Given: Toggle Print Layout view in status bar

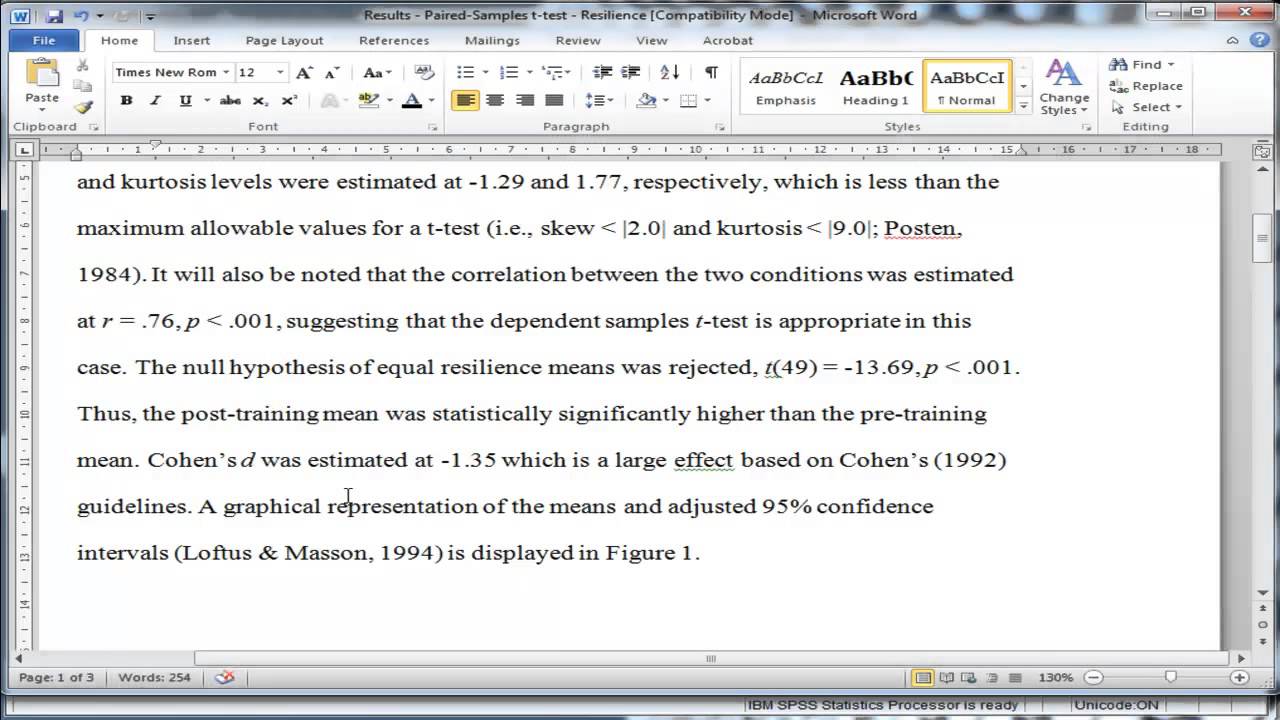Looking at the screenshot, I should click(923, 677).
